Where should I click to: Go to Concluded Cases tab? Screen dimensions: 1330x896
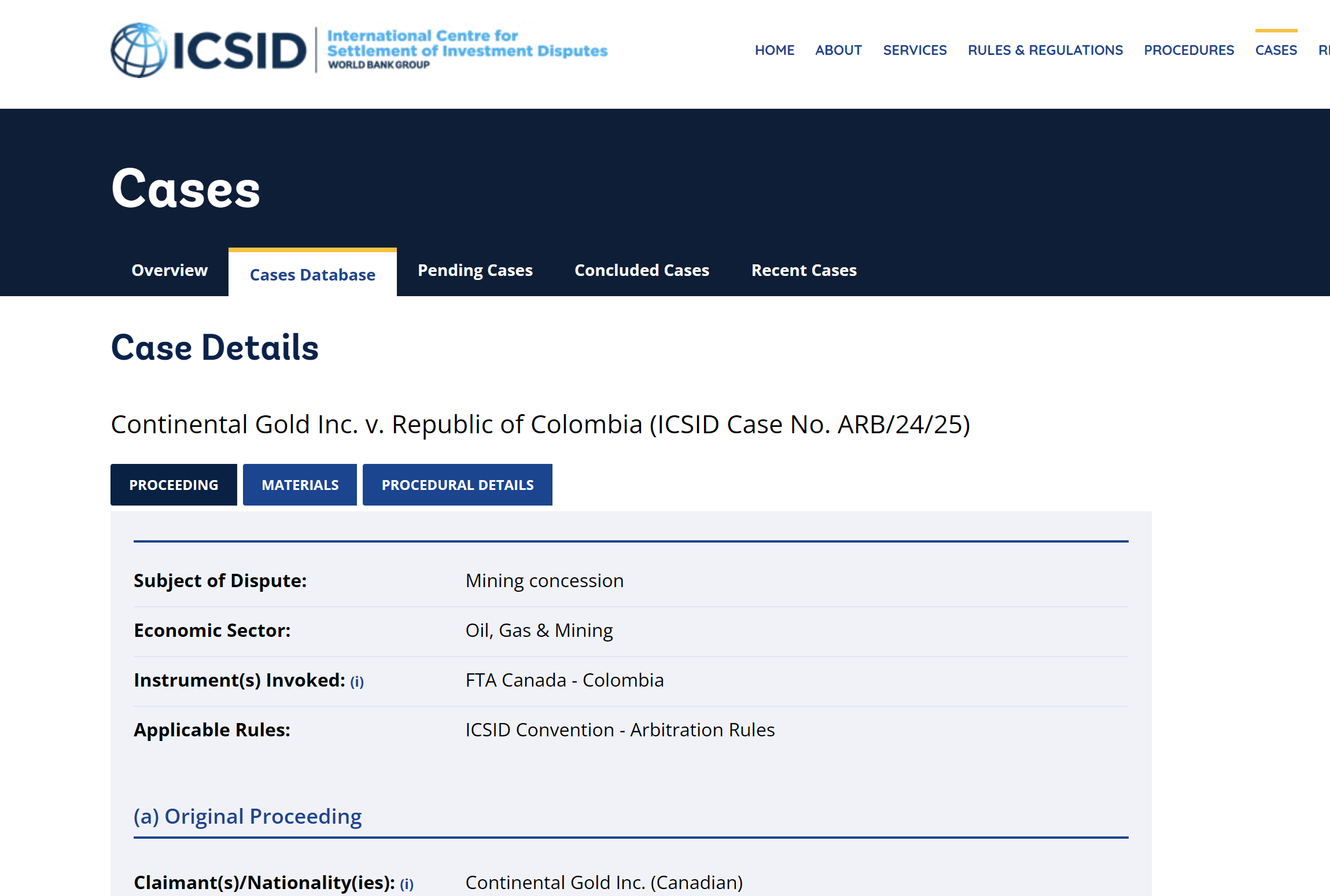tap(642, 270)
